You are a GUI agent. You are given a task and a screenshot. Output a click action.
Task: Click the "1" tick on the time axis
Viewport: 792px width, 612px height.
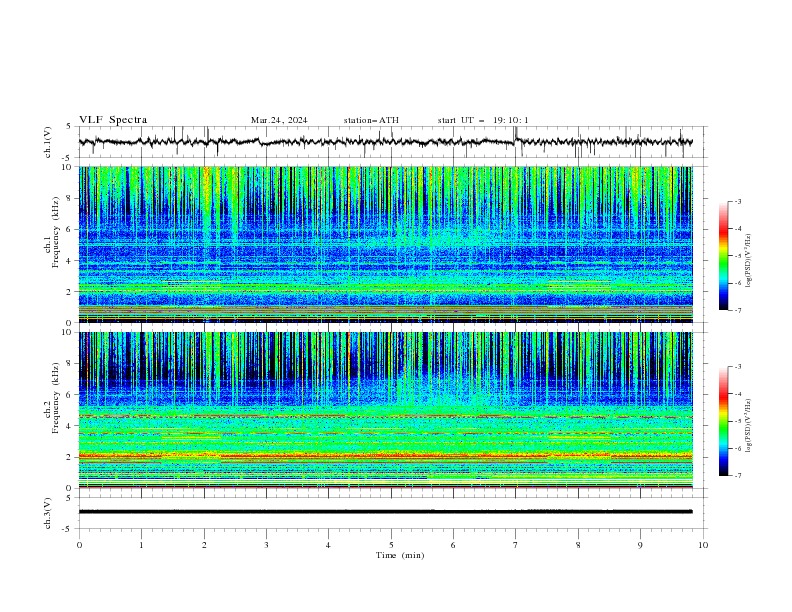coord(141,545)
